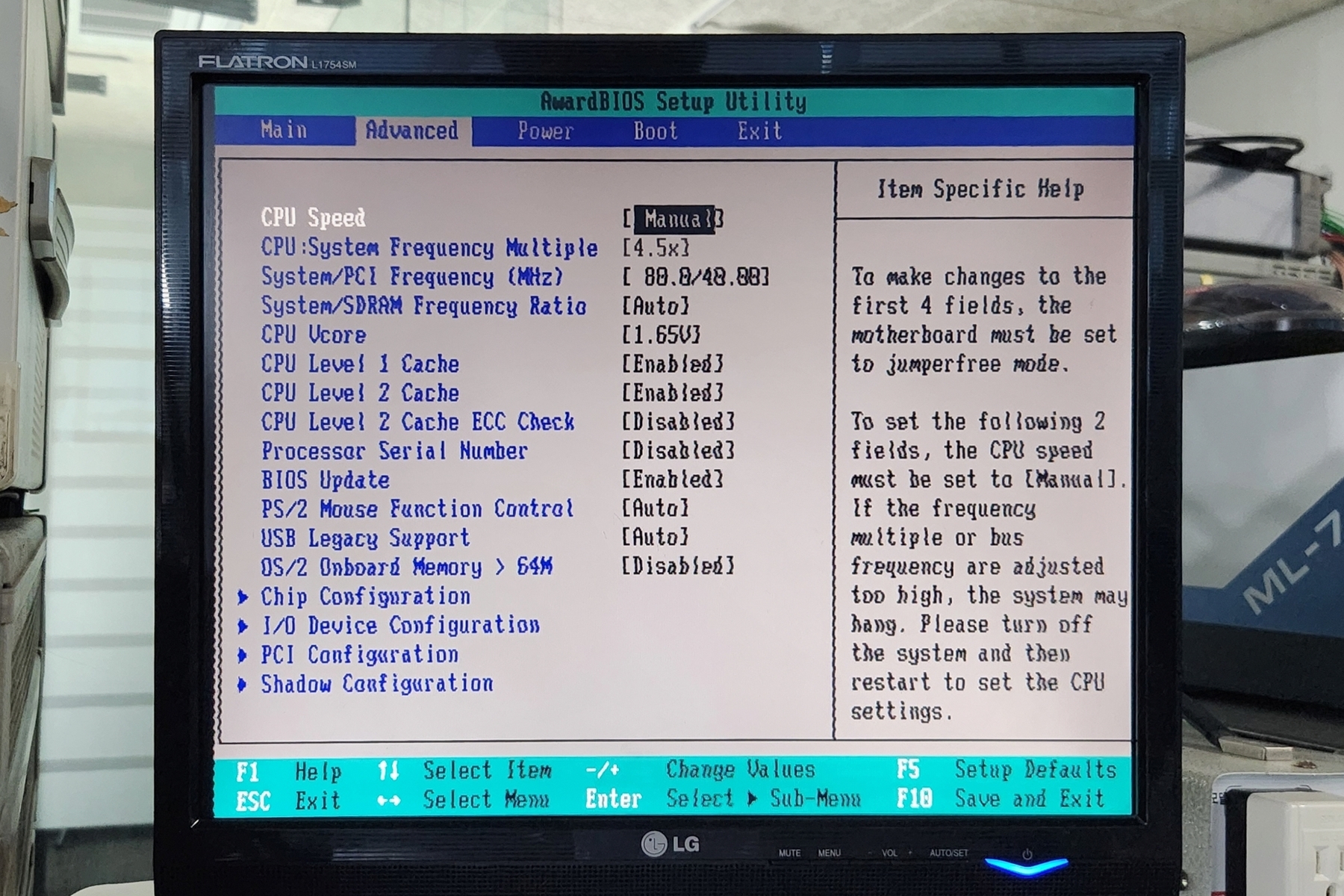Select the CPU Speed Manual field
This screenshot has height=896, width=1344.
(x=673, y=219)
